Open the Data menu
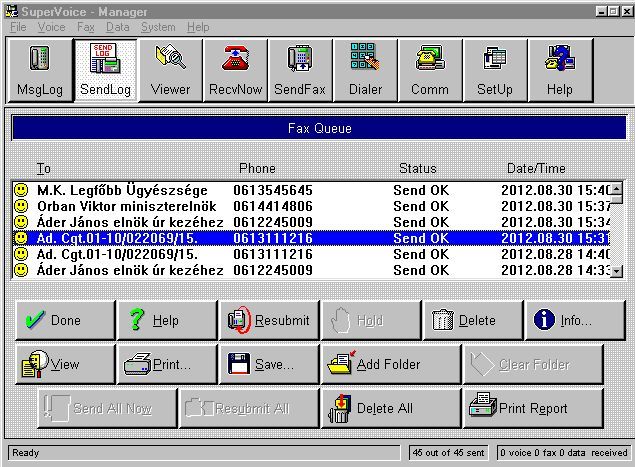 pyautogui.click(x=117, y=27)
